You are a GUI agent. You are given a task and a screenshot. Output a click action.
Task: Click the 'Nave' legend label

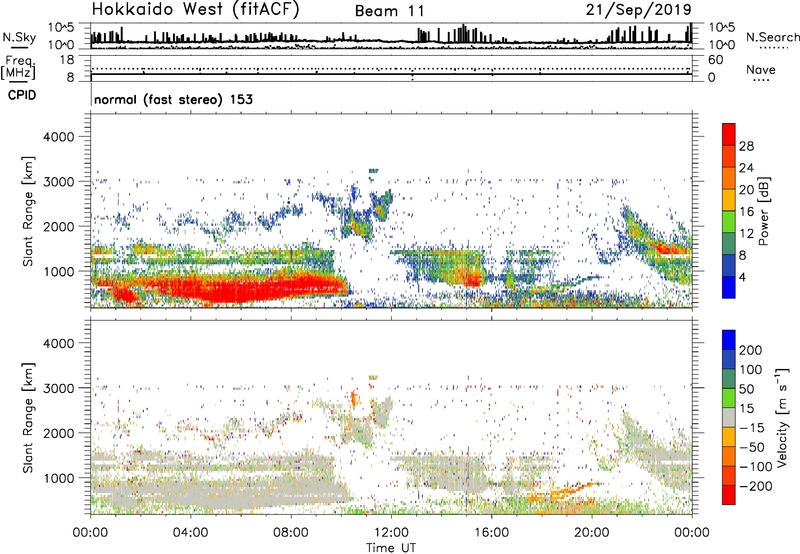761,69
